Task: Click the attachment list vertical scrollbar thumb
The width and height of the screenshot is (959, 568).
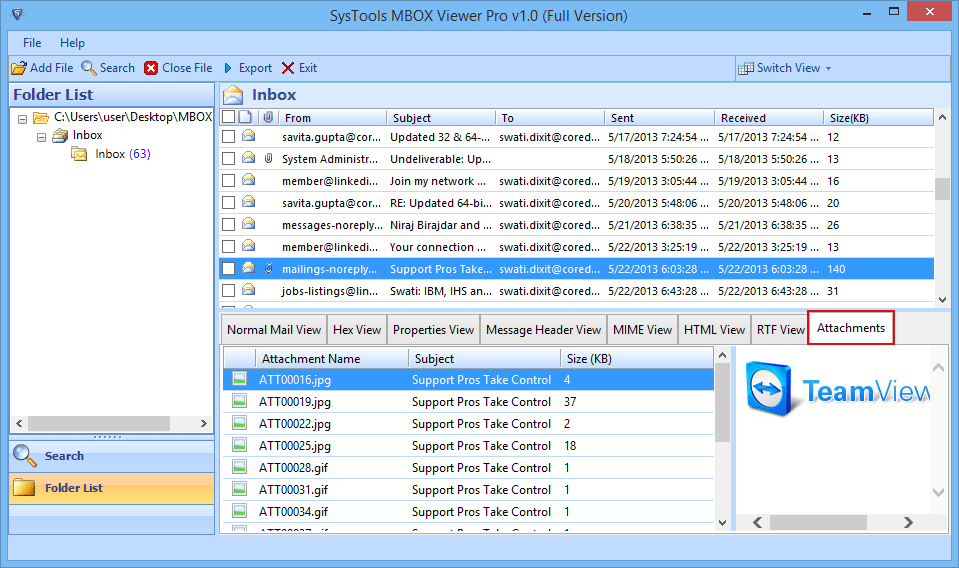Action: coord(722,403)
